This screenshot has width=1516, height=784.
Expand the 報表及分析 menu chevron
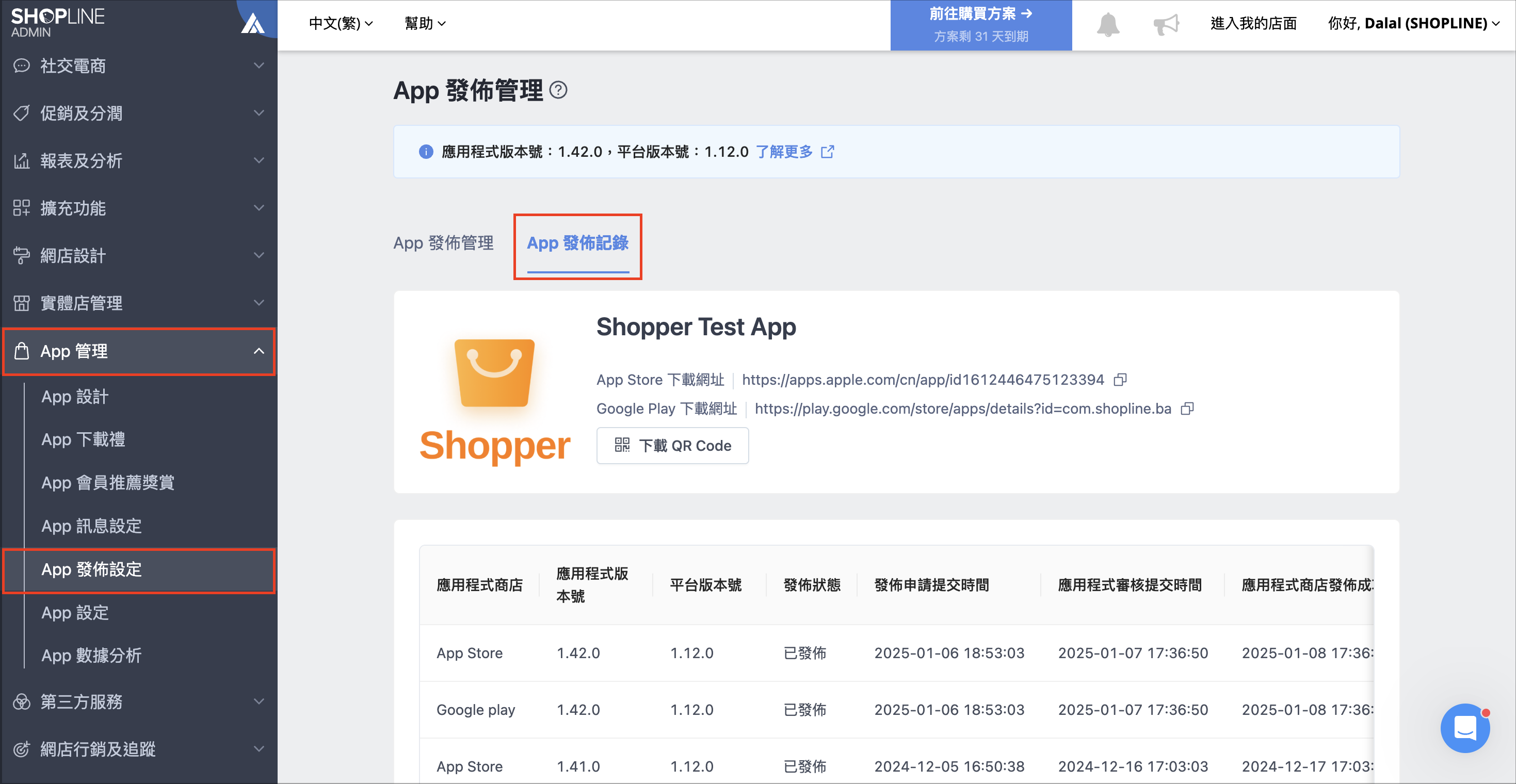click(259, 160)
